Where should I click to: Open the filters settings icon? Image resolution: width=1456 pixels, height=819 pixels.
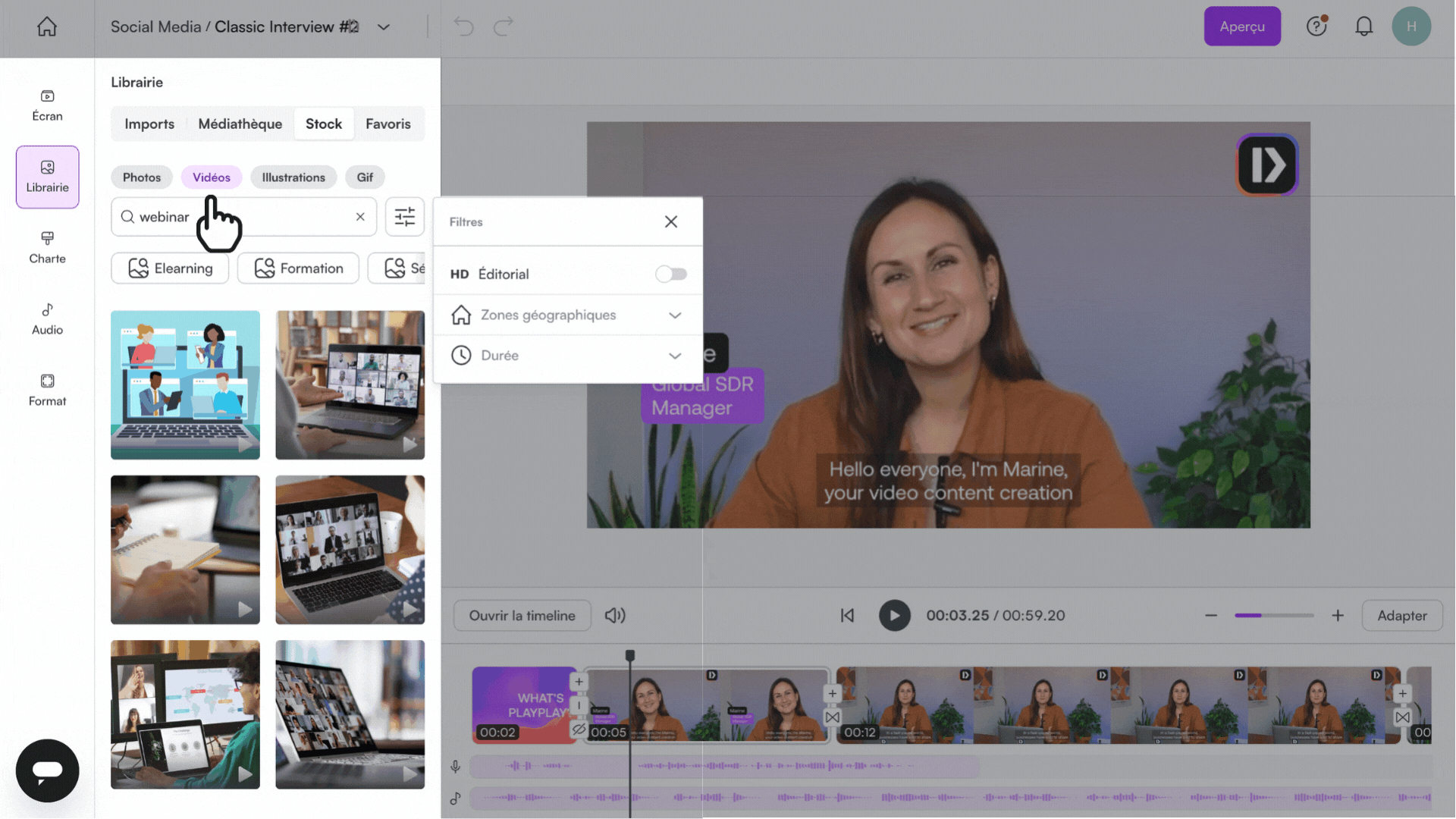point(404,217)
